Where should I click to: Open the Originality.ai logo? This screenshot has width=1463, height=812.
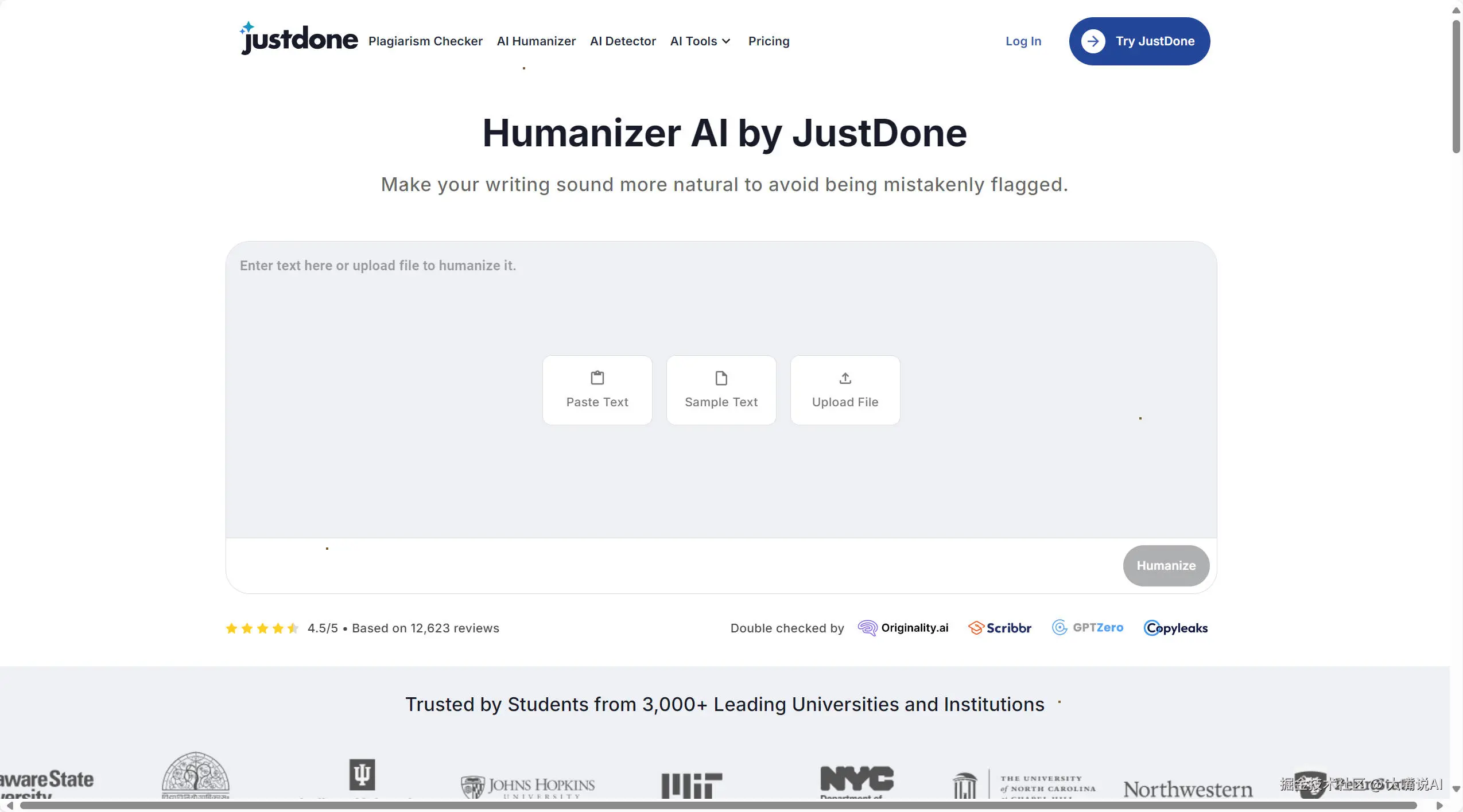click(x=903, y=628)
